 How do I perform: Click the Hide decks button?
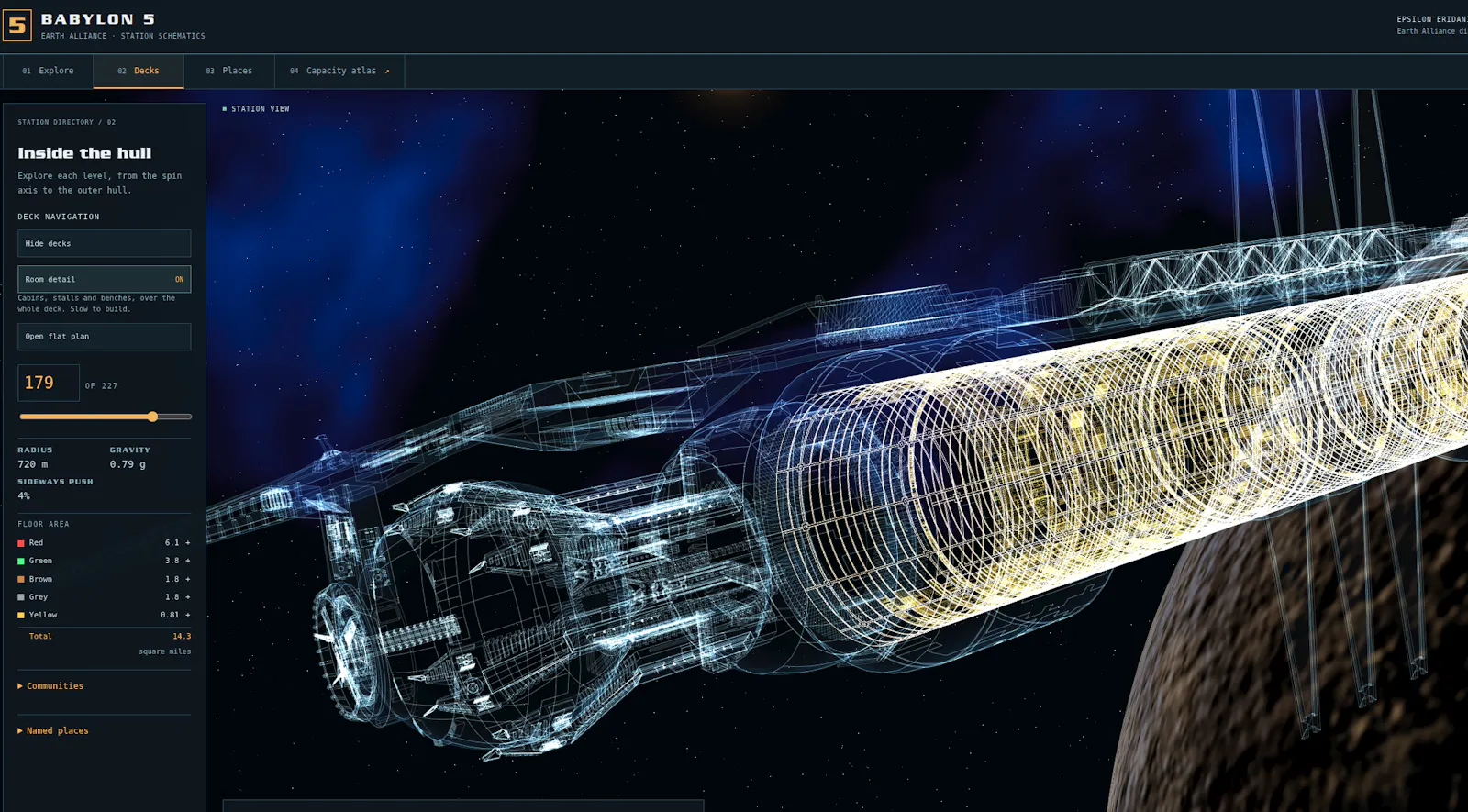(x=105, y=243)
